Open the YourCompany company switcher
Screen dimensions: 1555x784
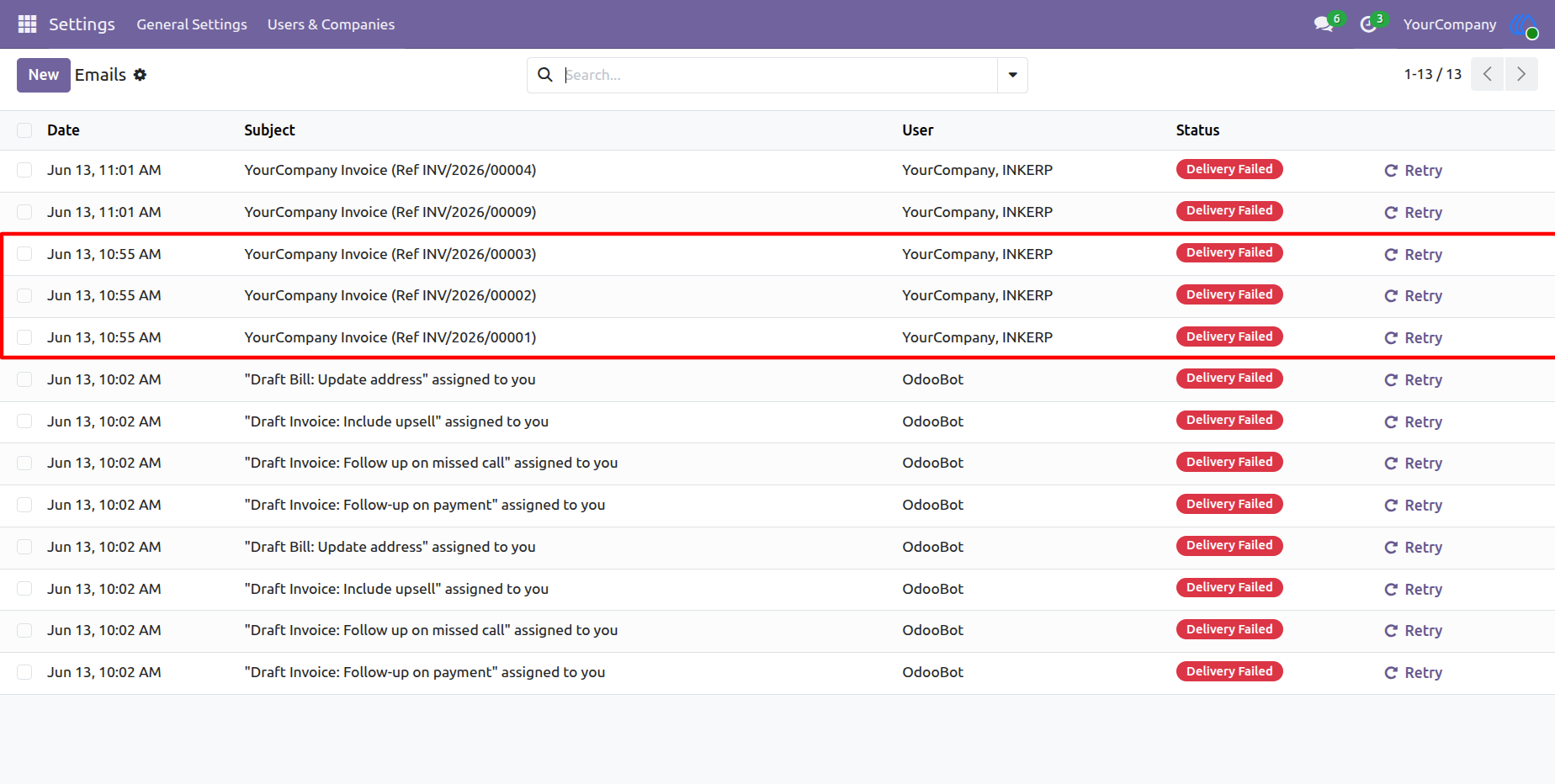(x=1449, y=24)
